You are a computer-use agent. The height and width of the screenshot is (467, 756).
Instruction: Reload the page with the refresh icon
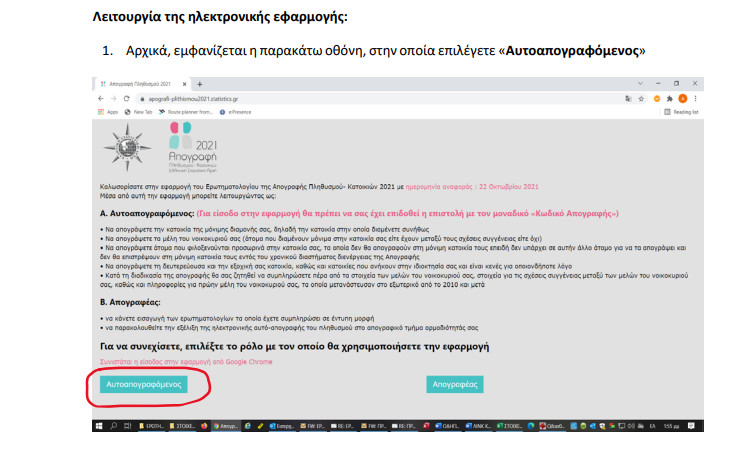point(128,99)
